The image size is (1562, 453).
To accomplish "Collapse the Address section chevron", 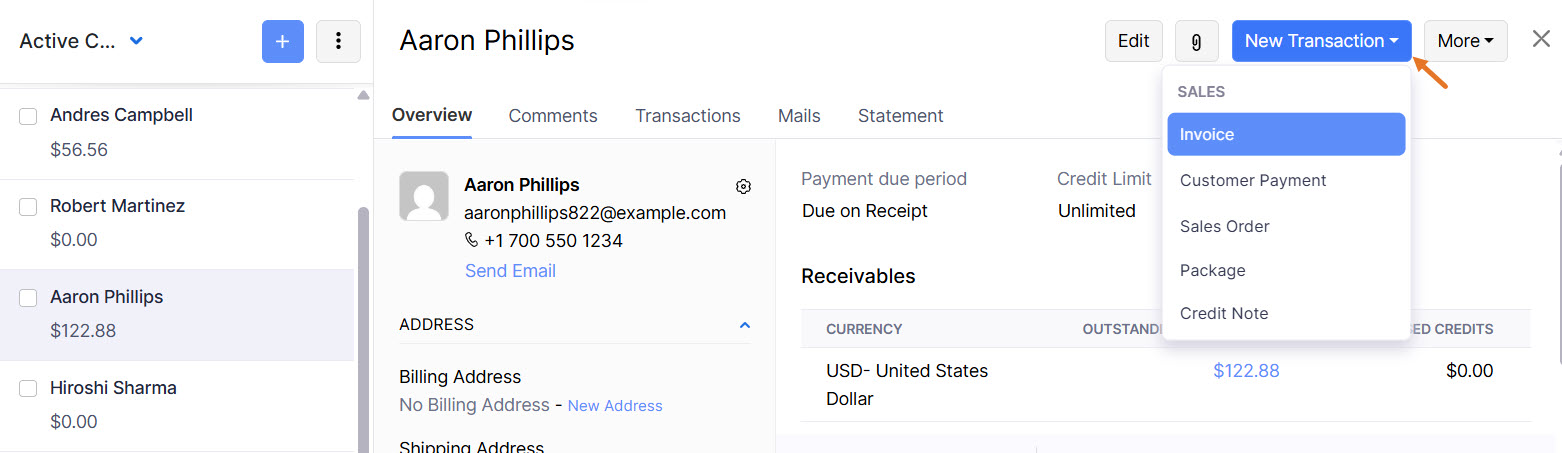I will coord(744,325).
